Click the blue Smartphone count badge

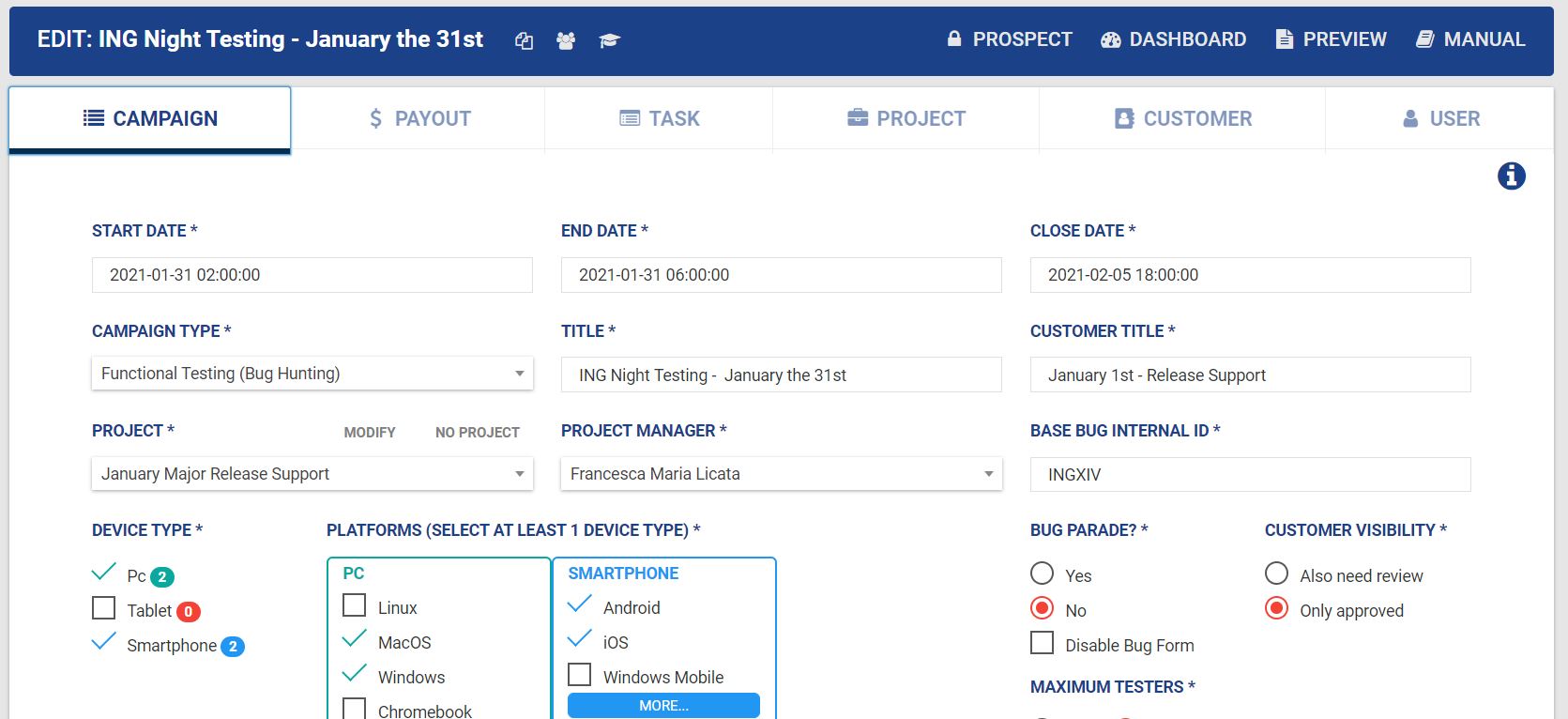click(233, 647)
